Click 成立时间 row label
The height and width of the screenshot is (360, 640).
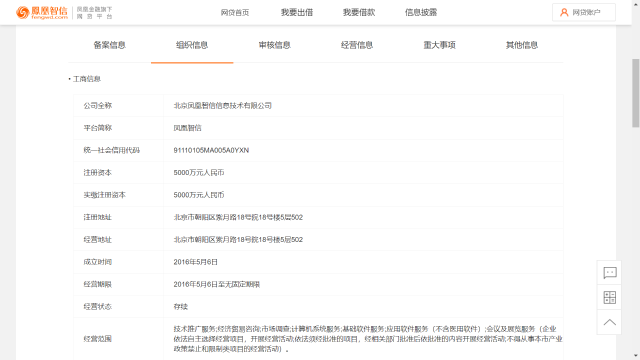click(98, 262)
